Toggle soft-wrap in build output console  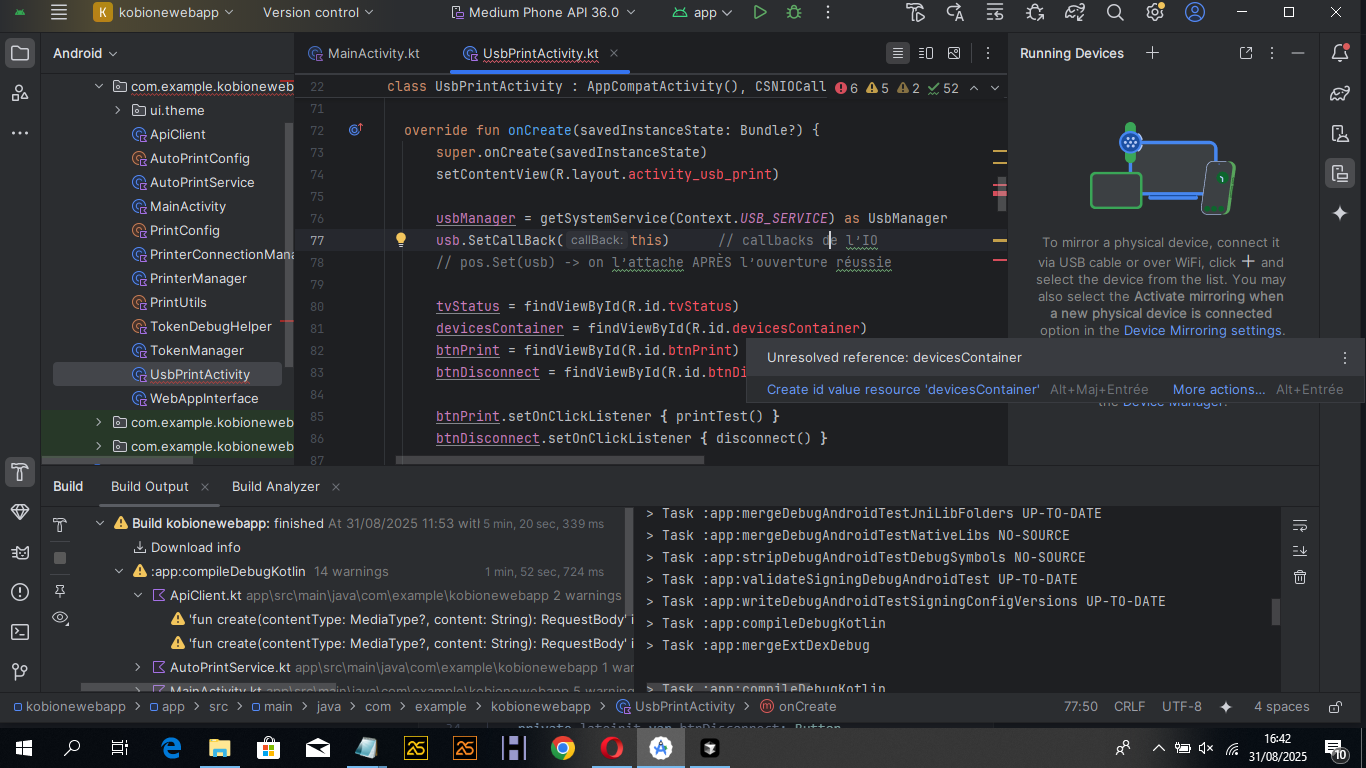click(1300, 525)
